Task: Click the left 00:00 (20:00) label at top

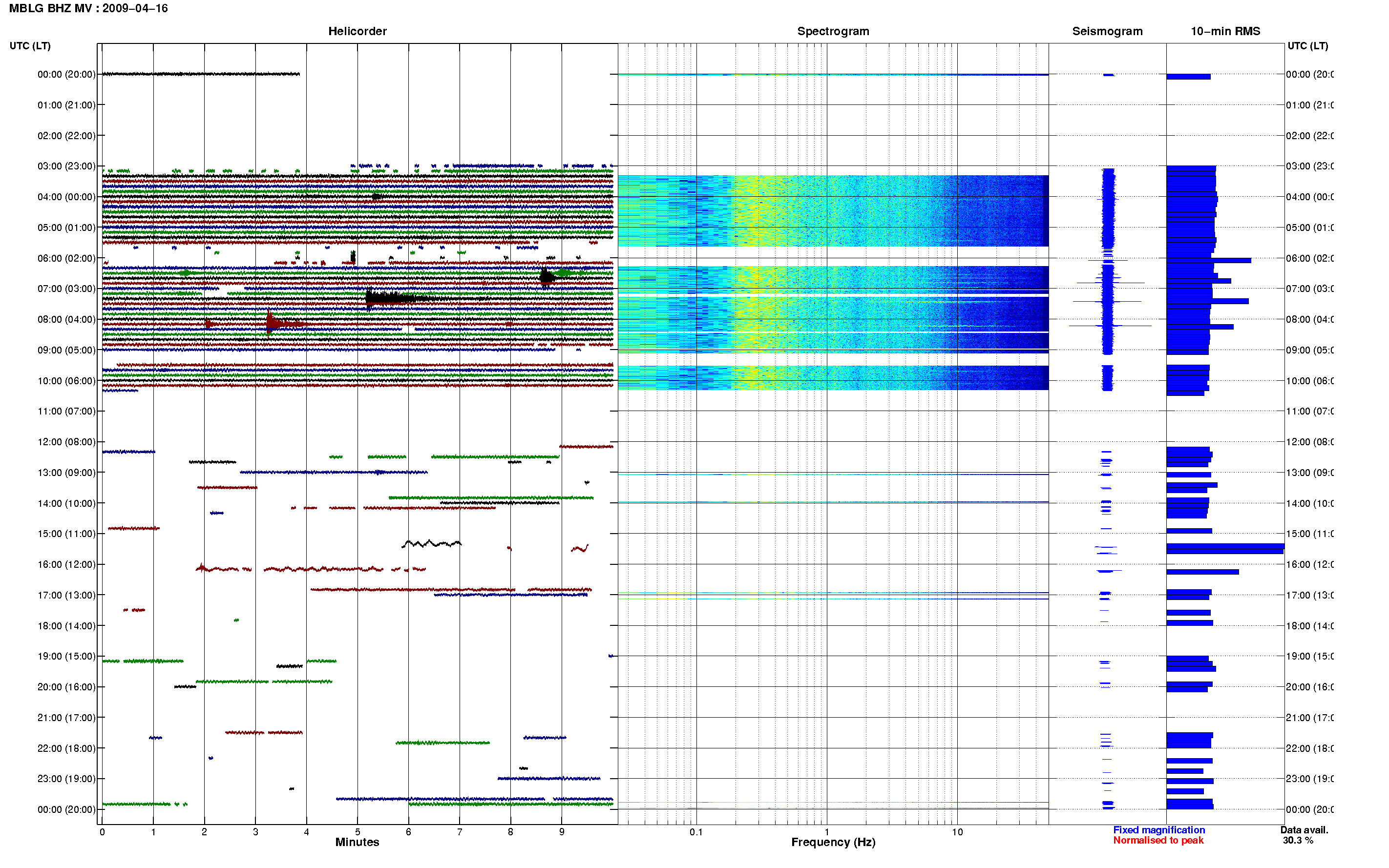Action: 66,74
